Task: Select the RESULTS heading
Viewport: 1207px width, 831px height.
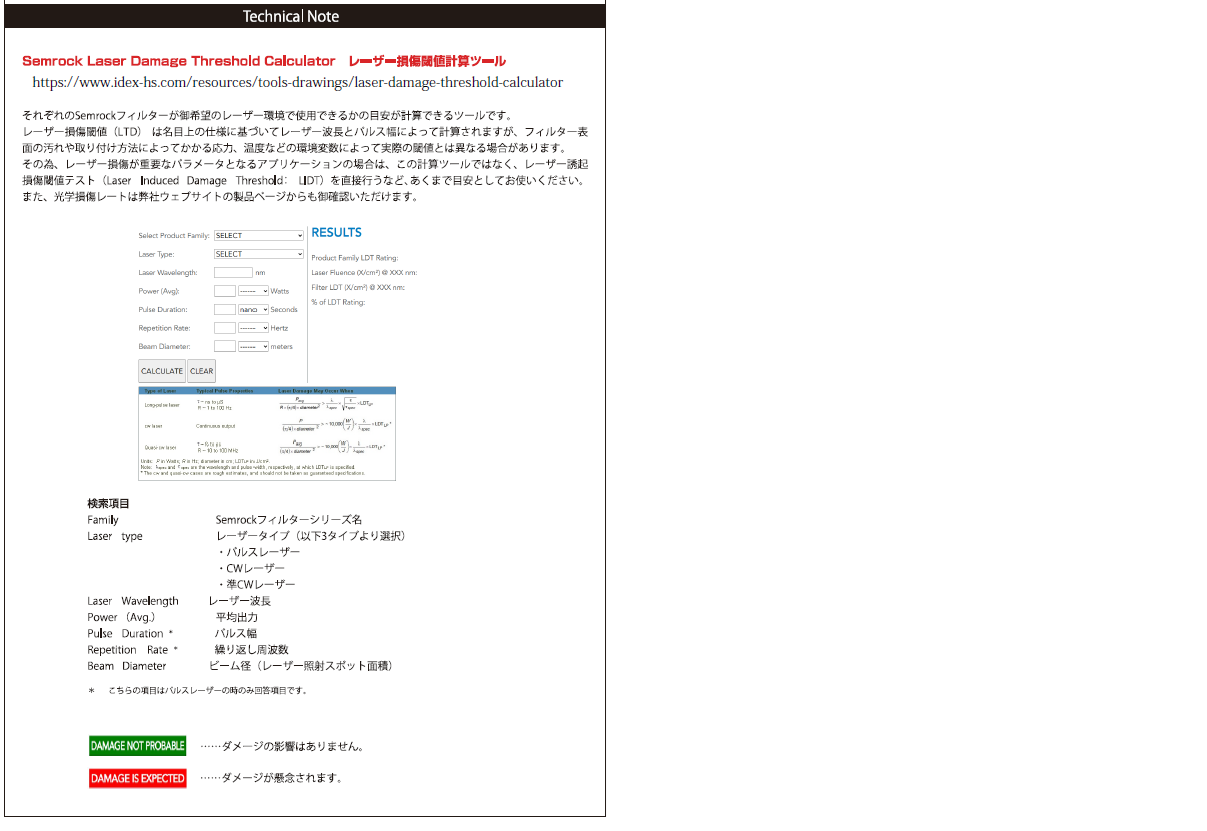Action: pos(336,233)
